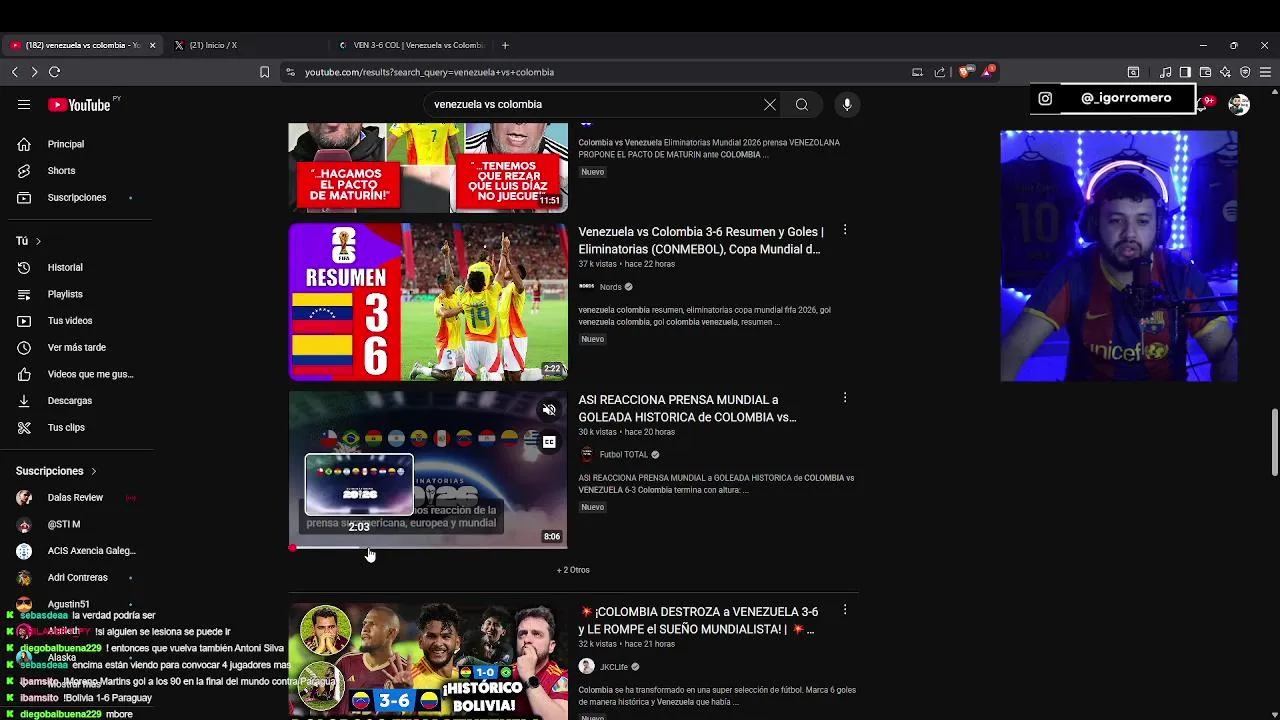
Task: Open Brave Wallet icon
Action: [1205, 72]
